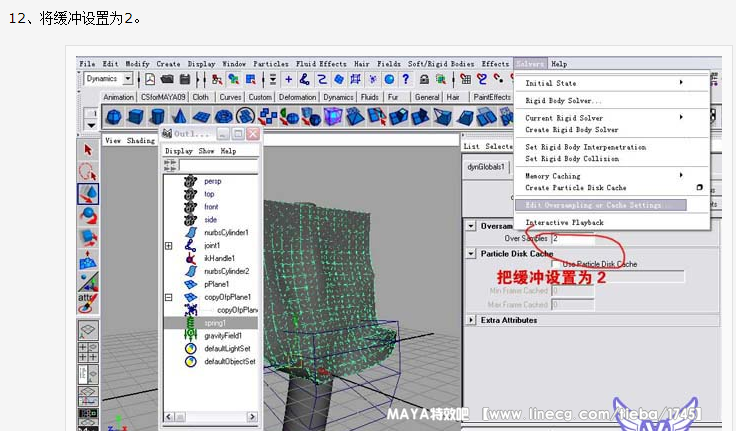
Task: Collapse the Oversampling section
Action: pyautogui.click(x=471, y=226)
